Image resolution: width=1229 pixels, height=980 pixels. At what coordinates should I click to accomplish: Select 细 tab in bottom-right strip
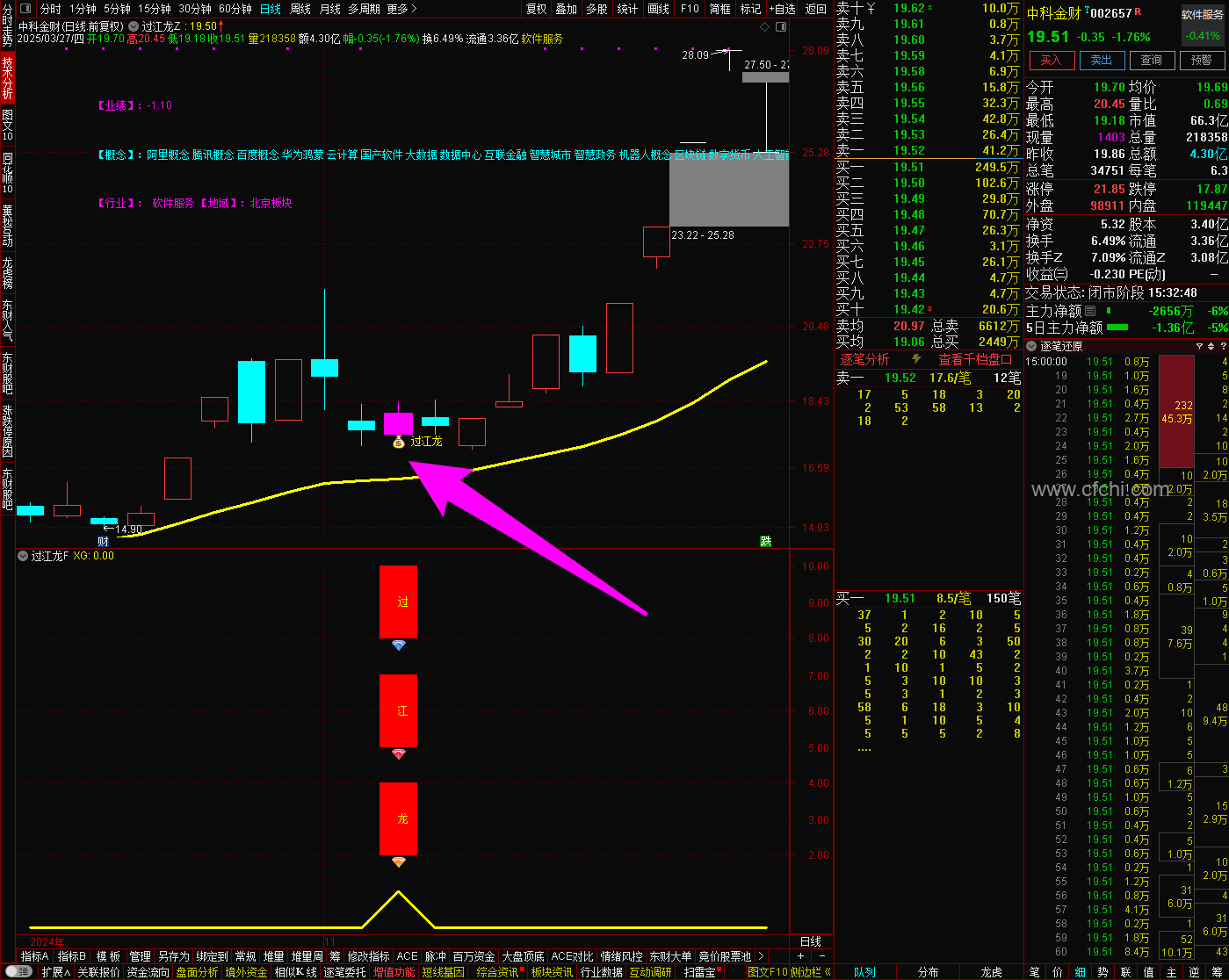[1080, 972]
